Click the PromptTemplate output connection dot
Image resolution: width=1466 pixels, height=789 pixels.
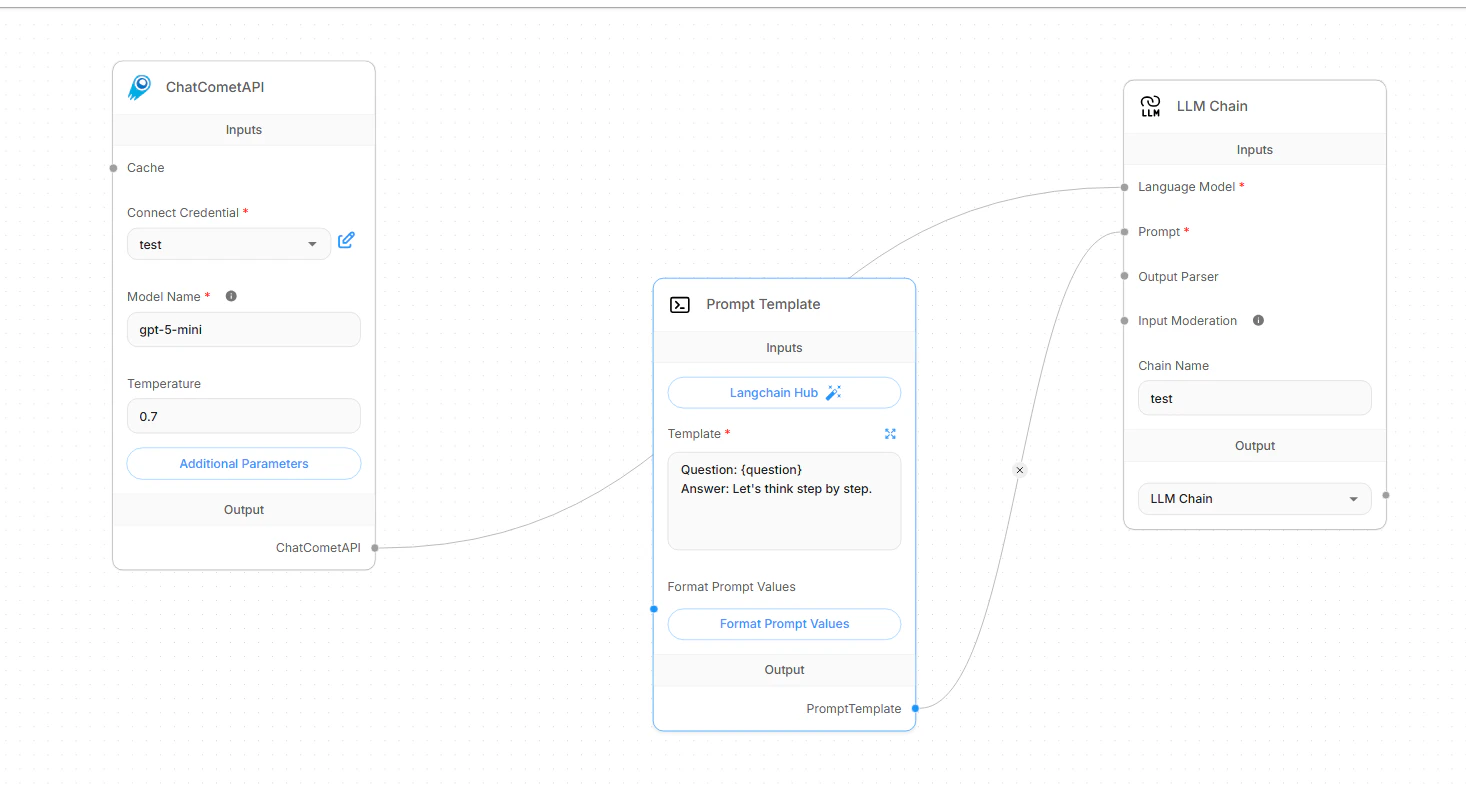[914, 708]
